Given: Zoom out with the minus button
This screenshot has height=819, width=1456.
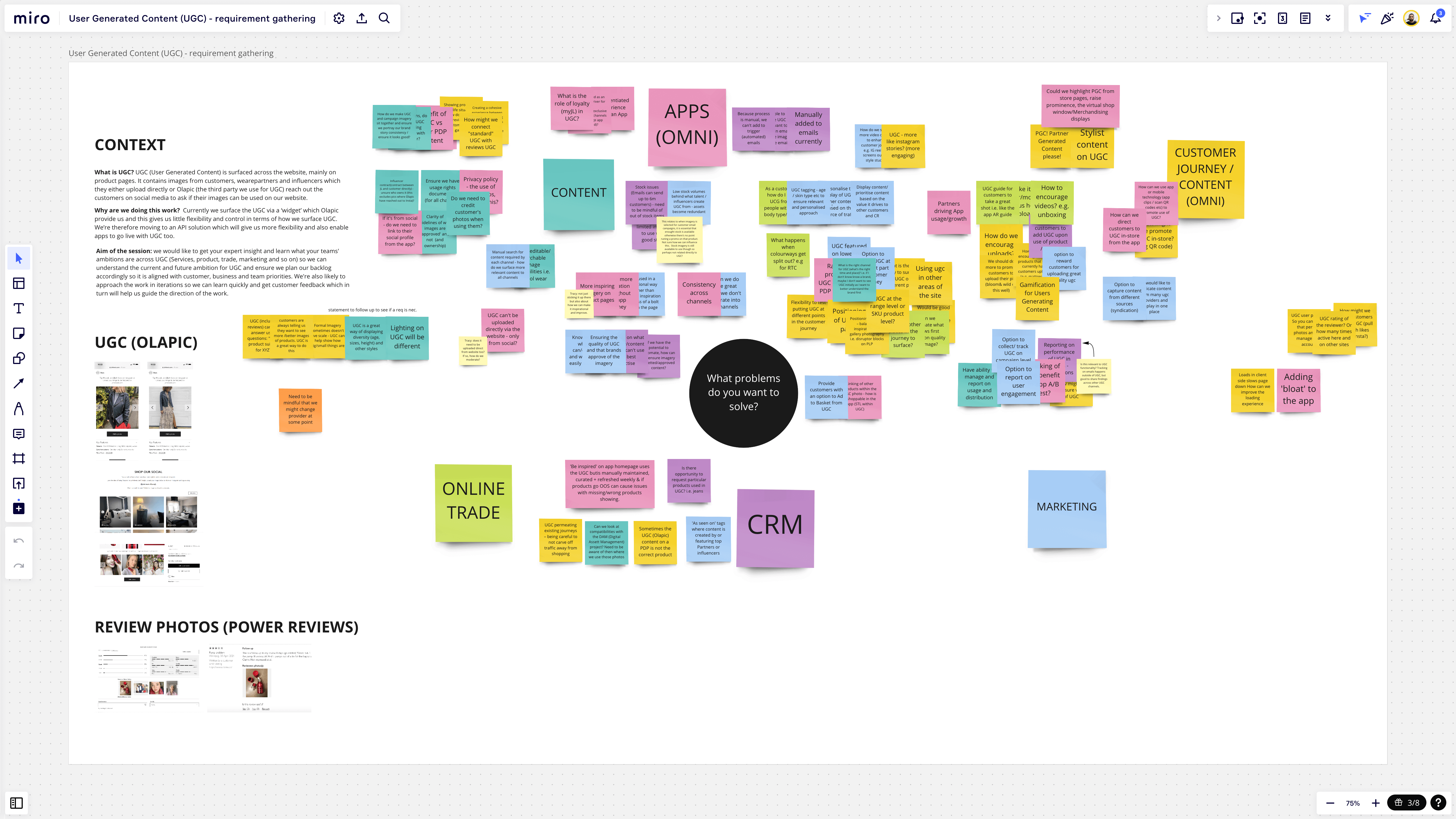Looking at the screenshot, I should pyautogui.click(x=1331, y=803).
